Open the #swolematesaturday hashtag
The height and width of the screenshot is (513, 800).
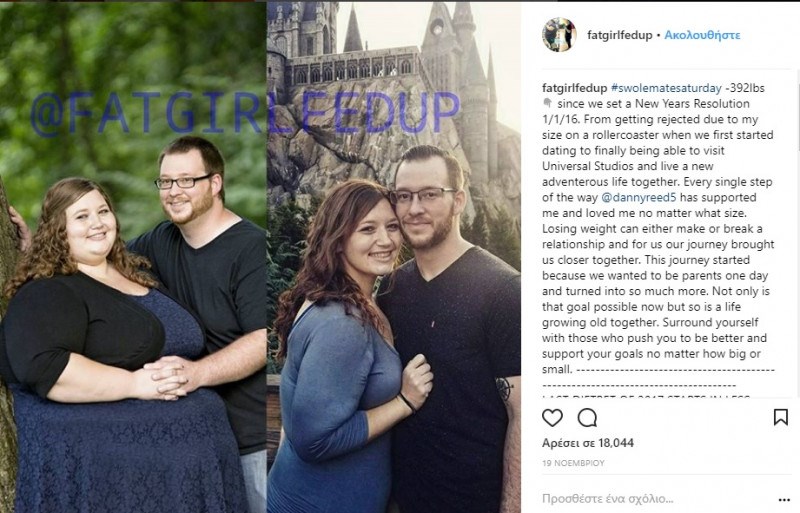pyautogui.click(x=666, y=88)
